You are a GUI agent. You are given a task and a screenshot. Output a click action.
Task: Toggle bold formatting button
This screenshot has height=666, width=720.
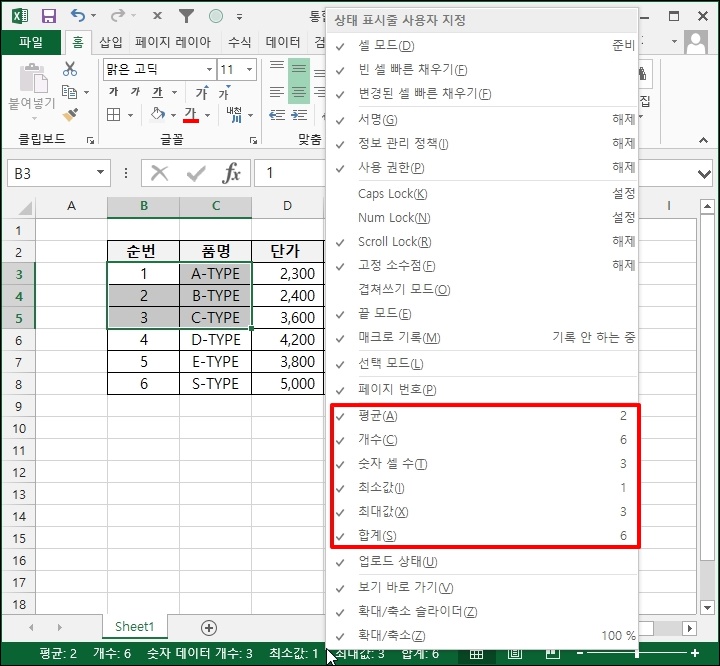113,92
